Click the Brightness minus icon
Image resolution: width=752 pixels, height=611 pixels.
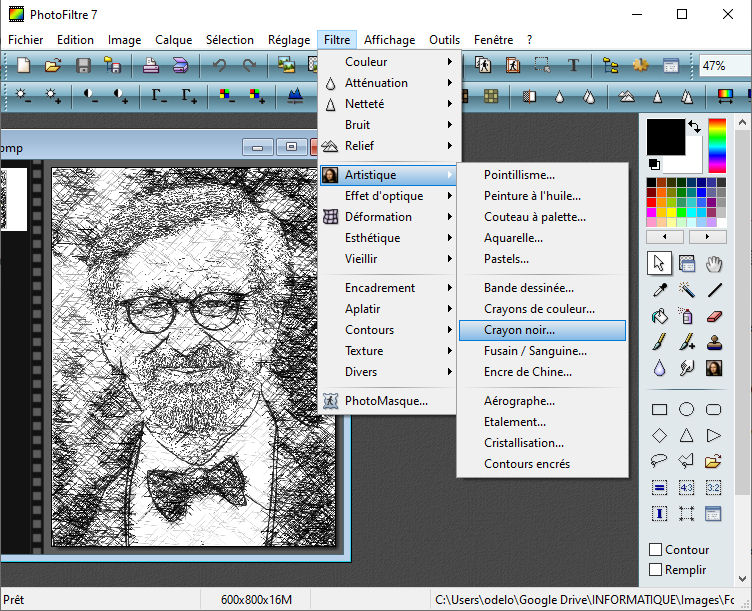coord(23,96)
